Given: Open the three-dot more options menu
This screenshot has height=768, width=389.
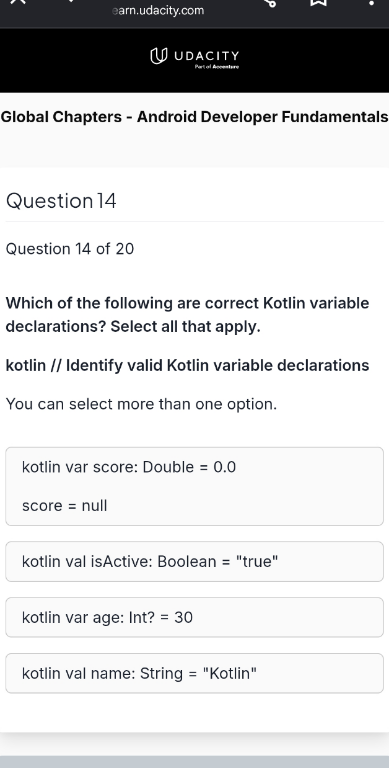Looking at the screenshot, I should [371, 3].
